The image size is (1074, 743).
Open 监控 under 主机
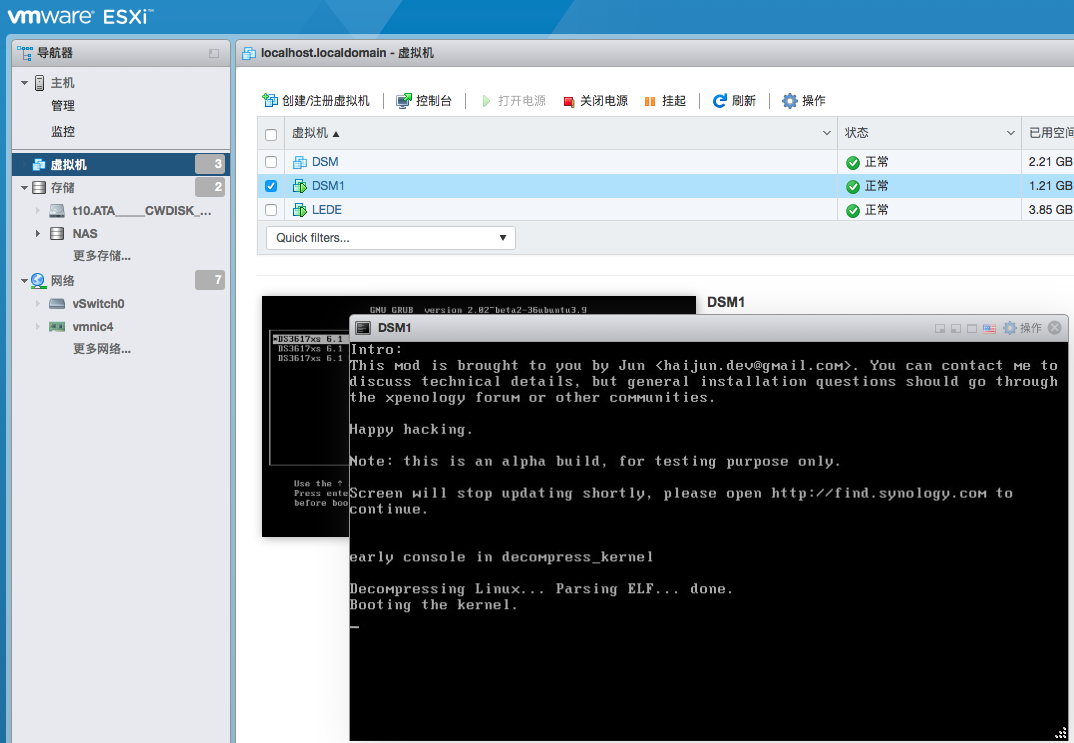click(62, 131)
